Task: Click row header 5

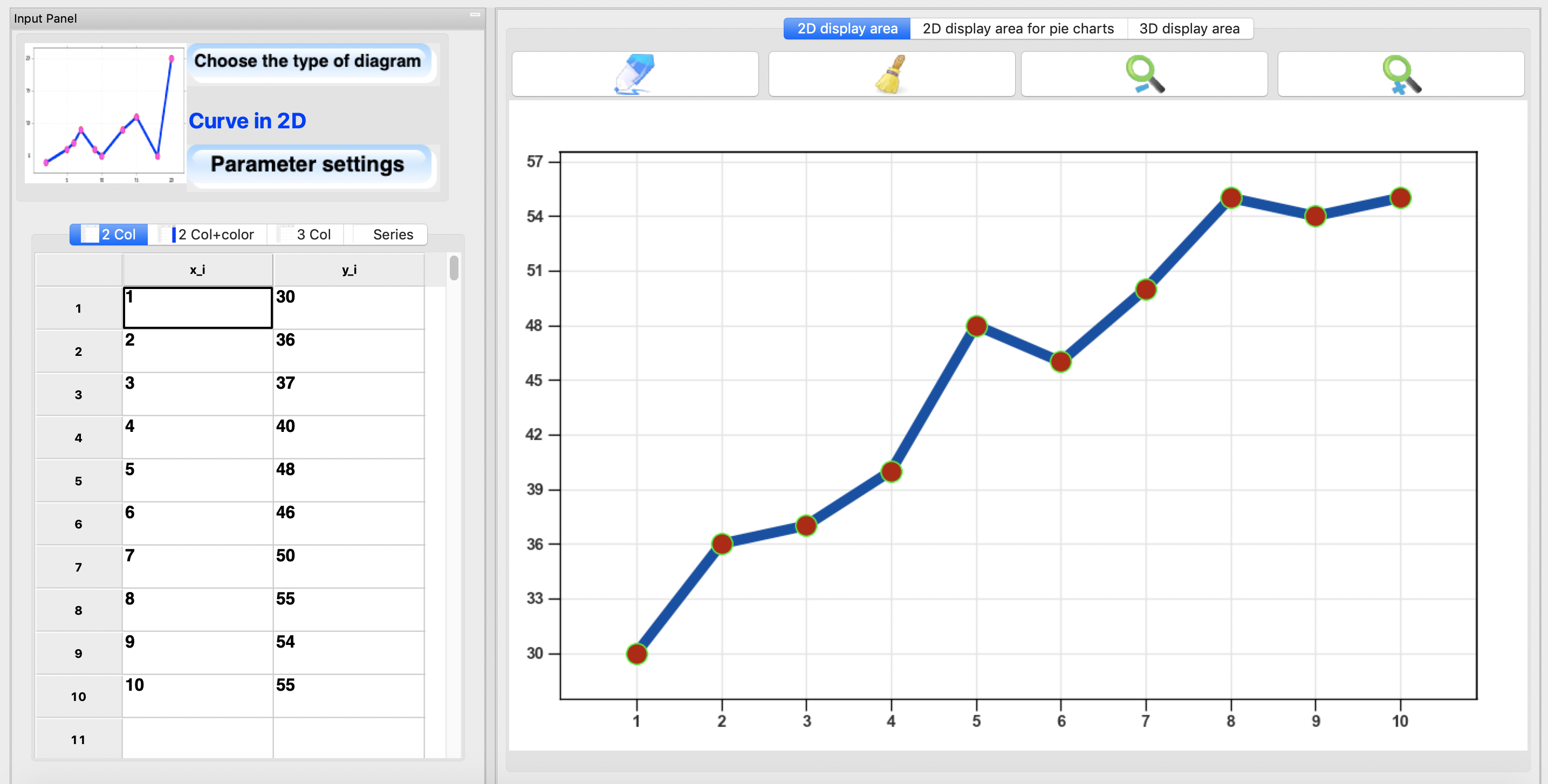Action: pos(79,481)
